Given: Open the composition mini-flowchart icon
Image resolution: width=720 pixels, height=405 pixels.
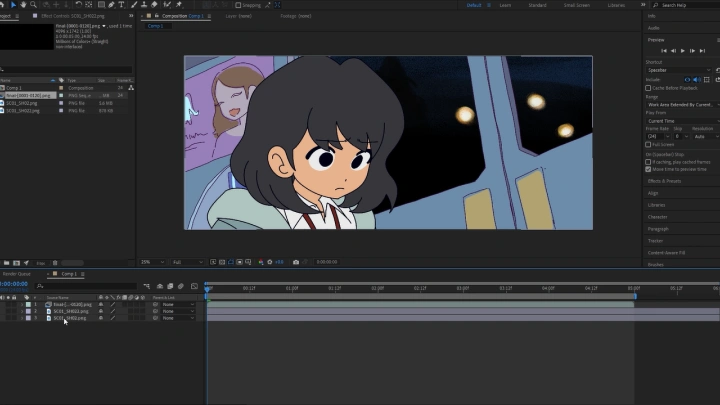Looking at the screenshot, I should [146, 286].
